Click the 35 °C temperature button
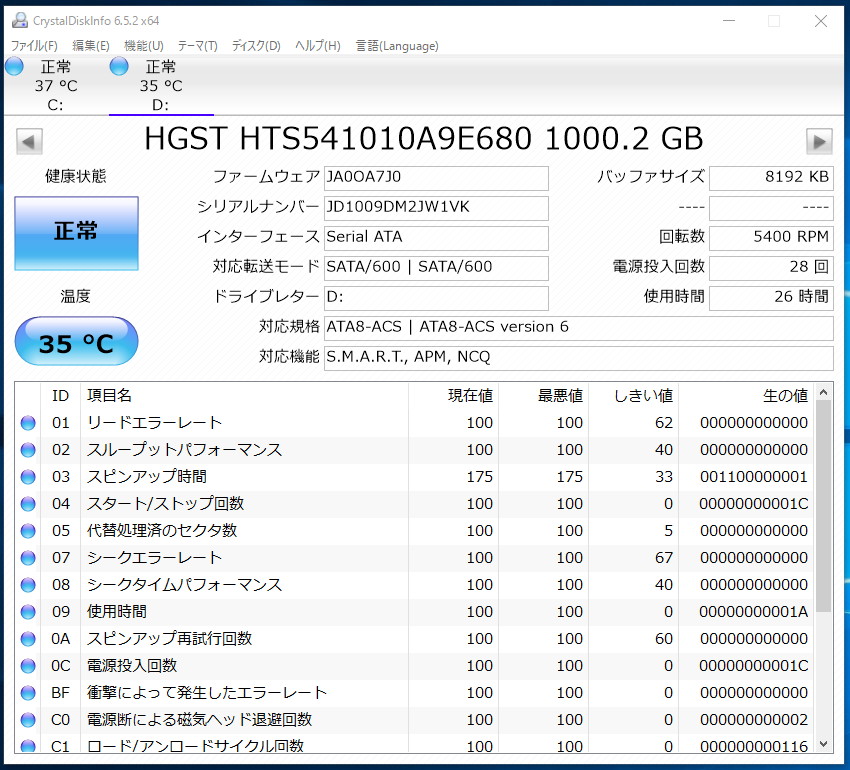This screenshot has height=770, width=850. (x=76, y=342)
